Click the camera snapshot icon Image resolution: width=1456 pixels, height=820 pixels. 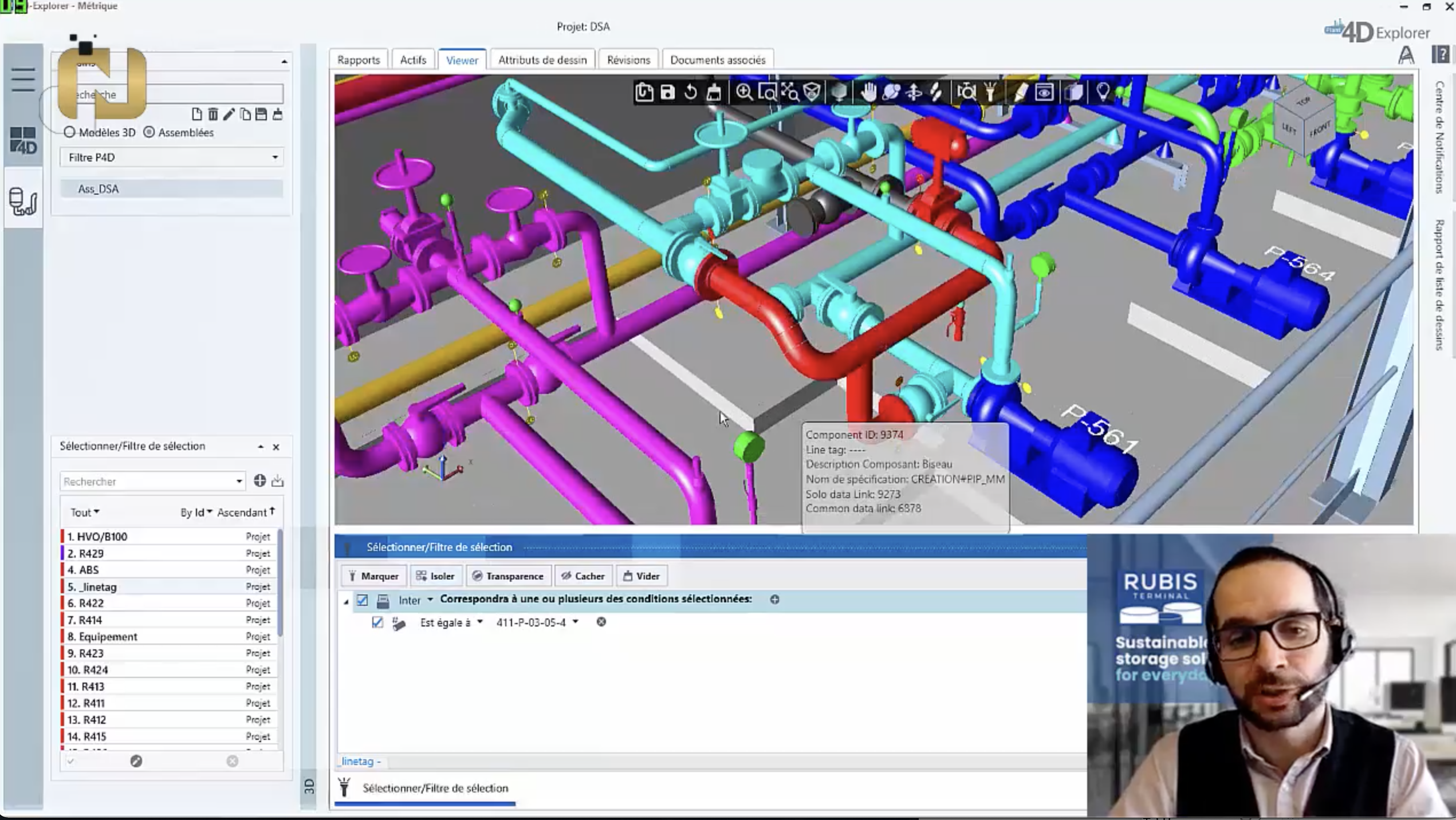point(966,92)
